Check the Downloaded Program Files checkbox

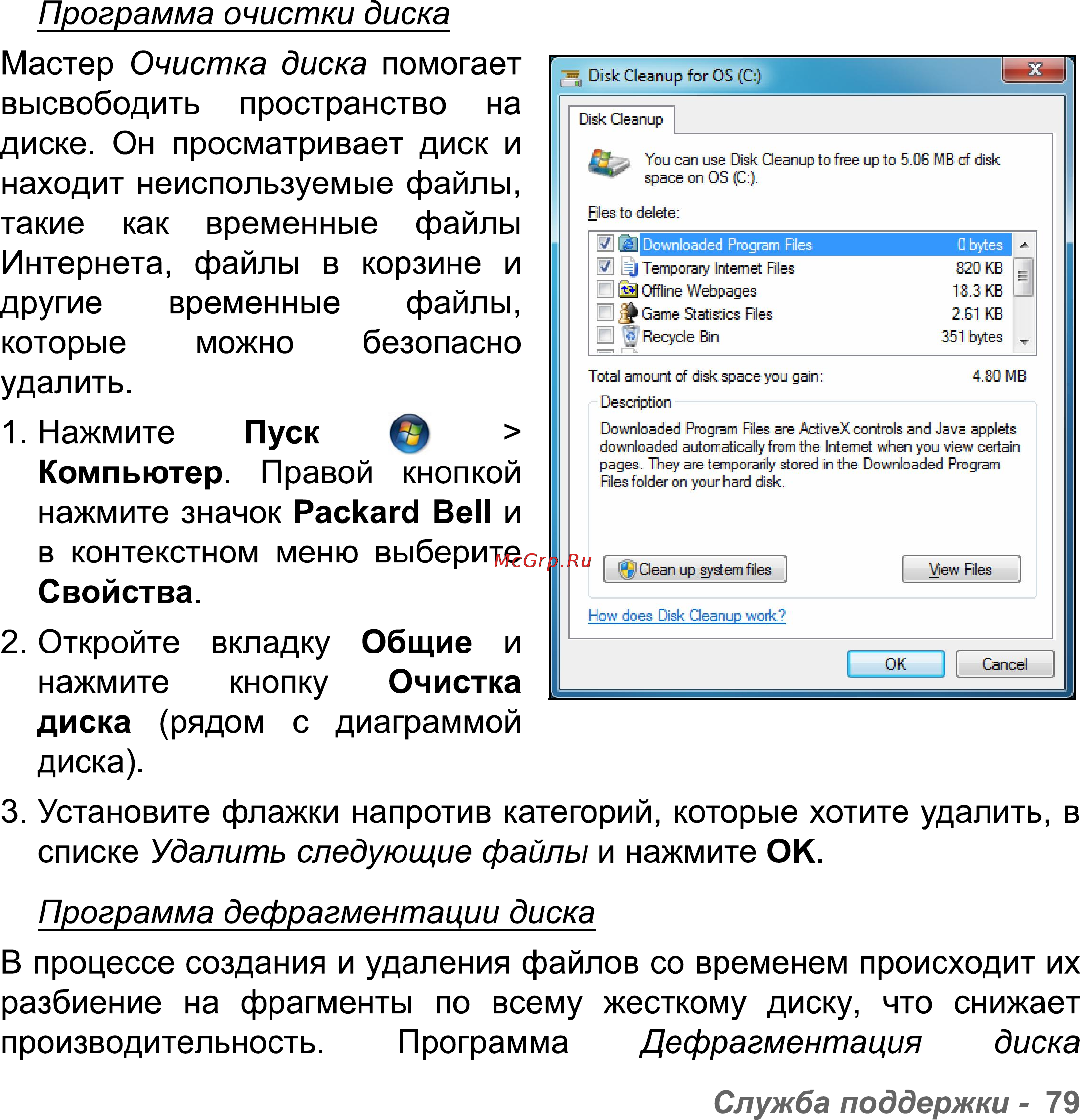pyautogui.click(x=605, y=243)
